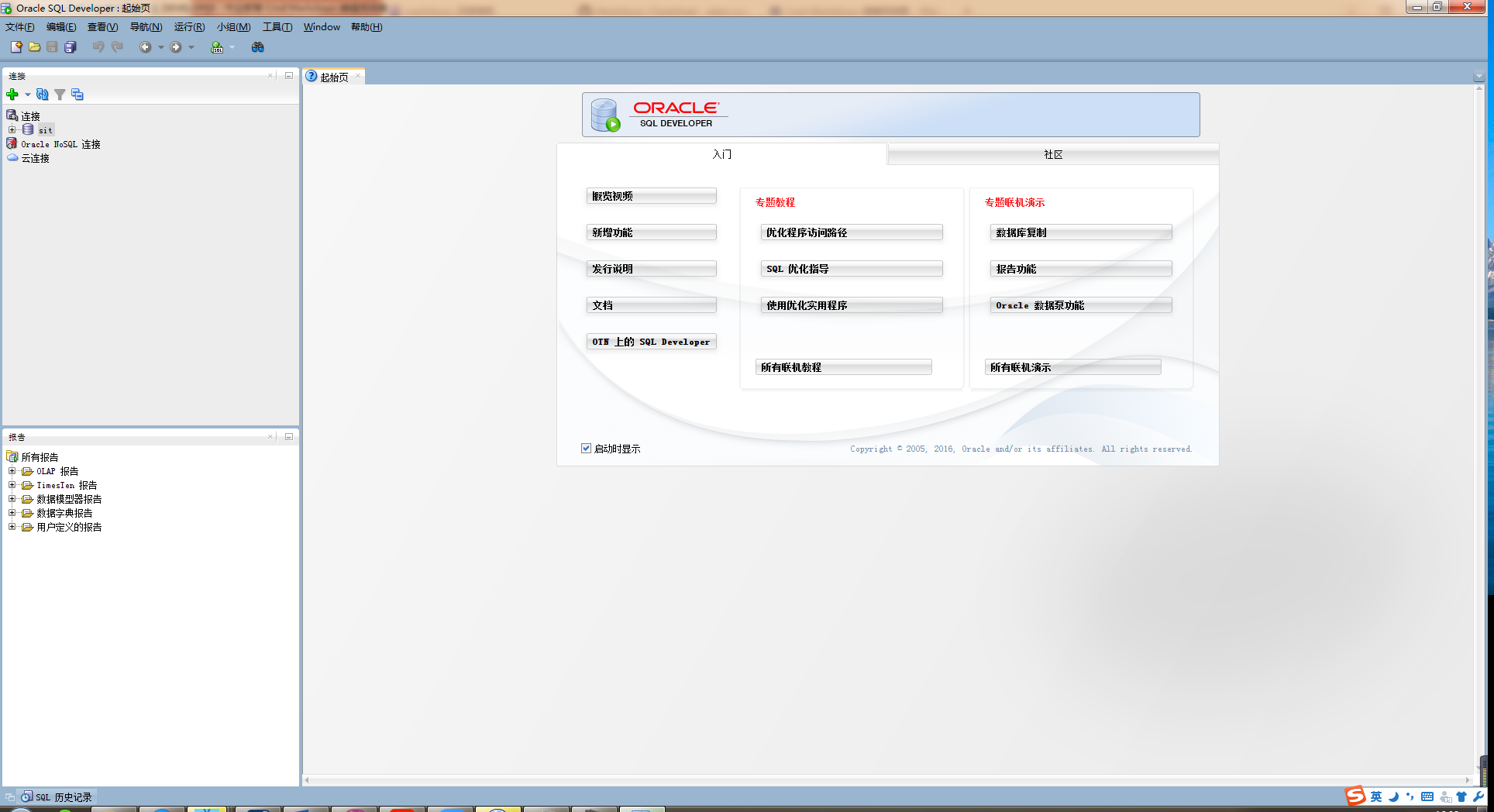Click the Sogou S input method logo
The height and width of the screenshot is (812, 1494).
tap(1355, 796)
